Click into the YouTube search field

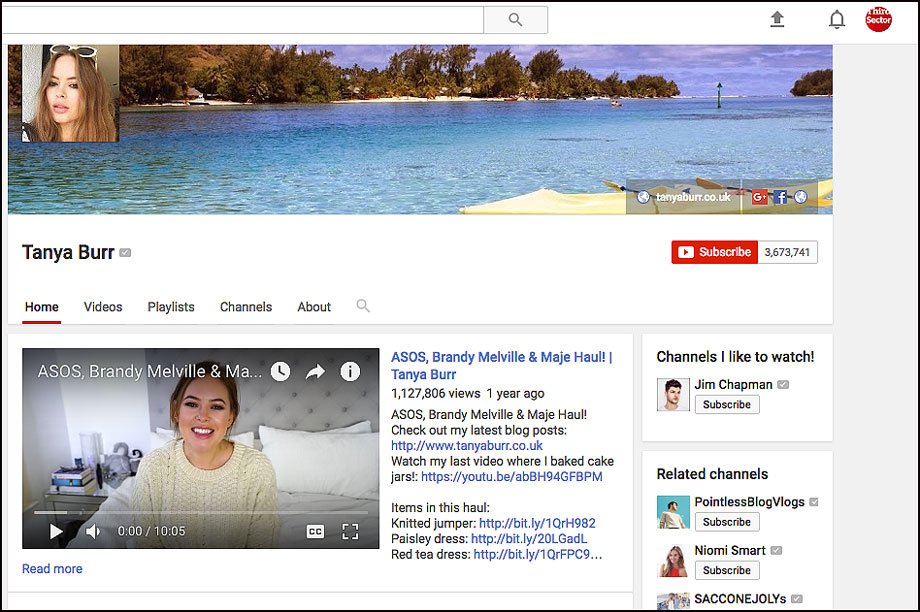pyautogui.click(x=243, y=20)
